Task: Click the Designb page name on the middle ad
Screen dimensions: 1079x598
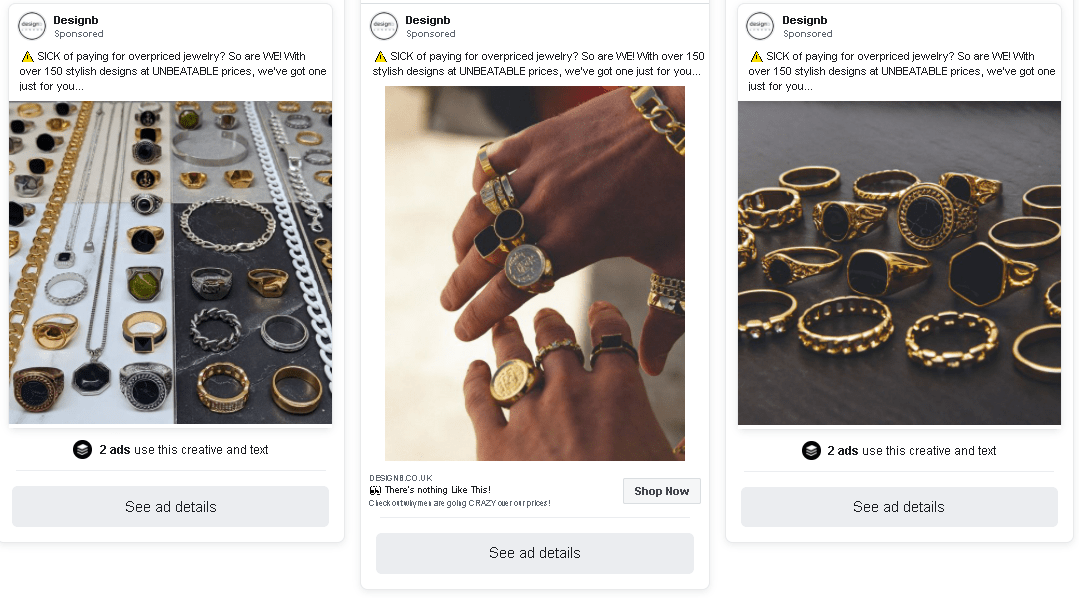Action: coord(430,18)
